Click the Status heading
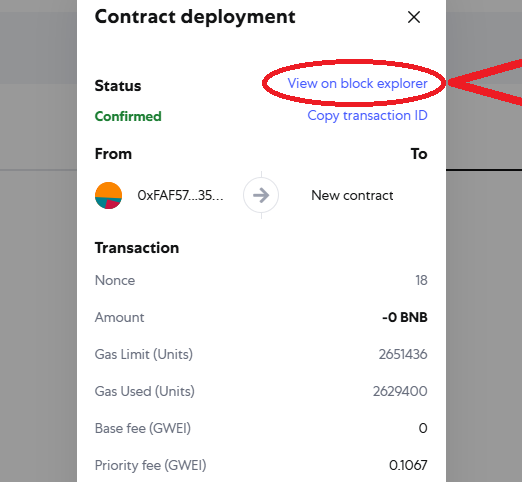This screenshot has height=482, width=522. pos(118,86)
